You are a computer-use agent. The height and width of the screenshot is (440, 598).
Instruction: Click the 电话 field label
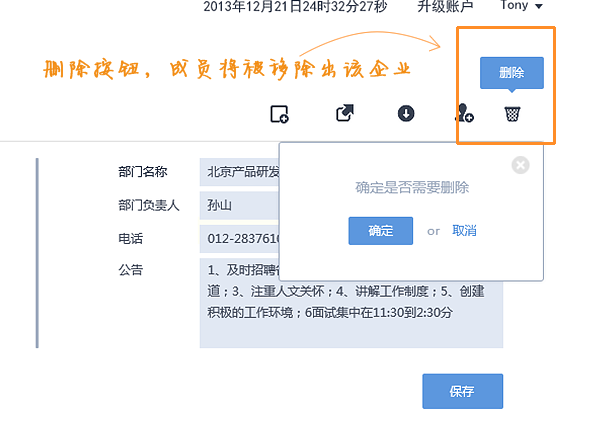tap(130, 239)
